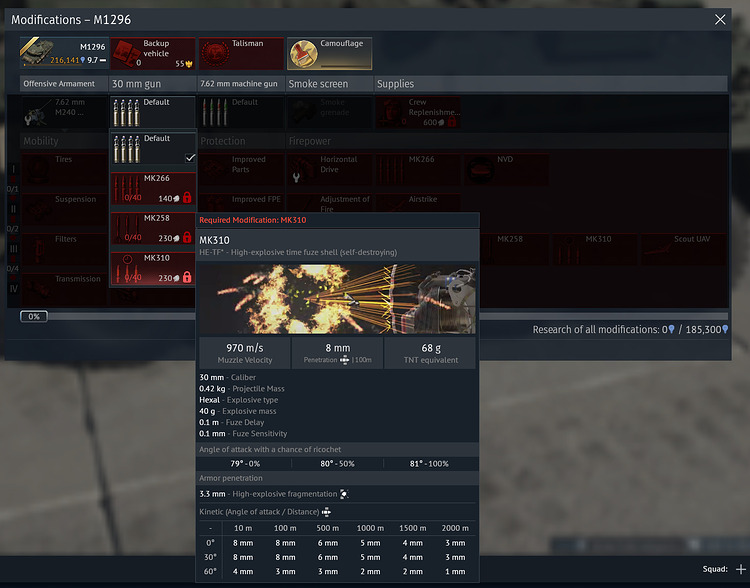
Task: Select the MK310 entry in the ammo list
Action: click(x=152, y=267)
